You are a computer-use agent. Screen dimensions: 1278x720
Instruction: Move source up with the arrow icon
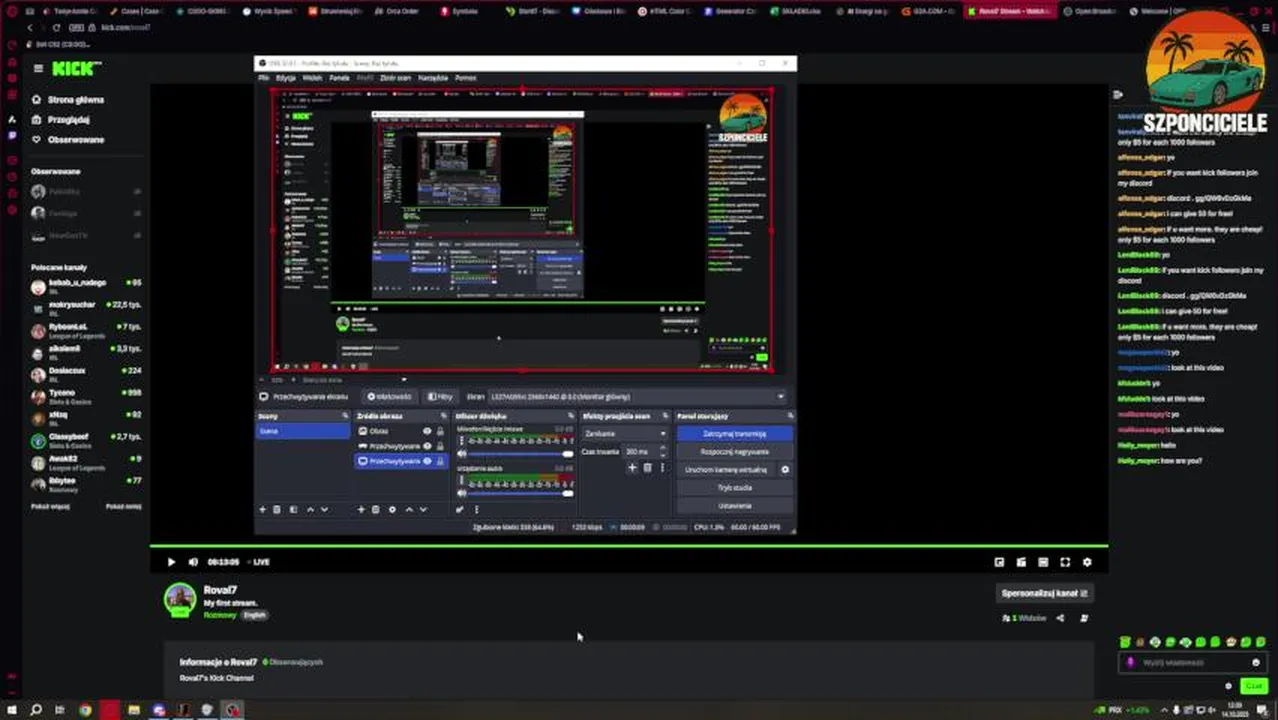[408, 510]
